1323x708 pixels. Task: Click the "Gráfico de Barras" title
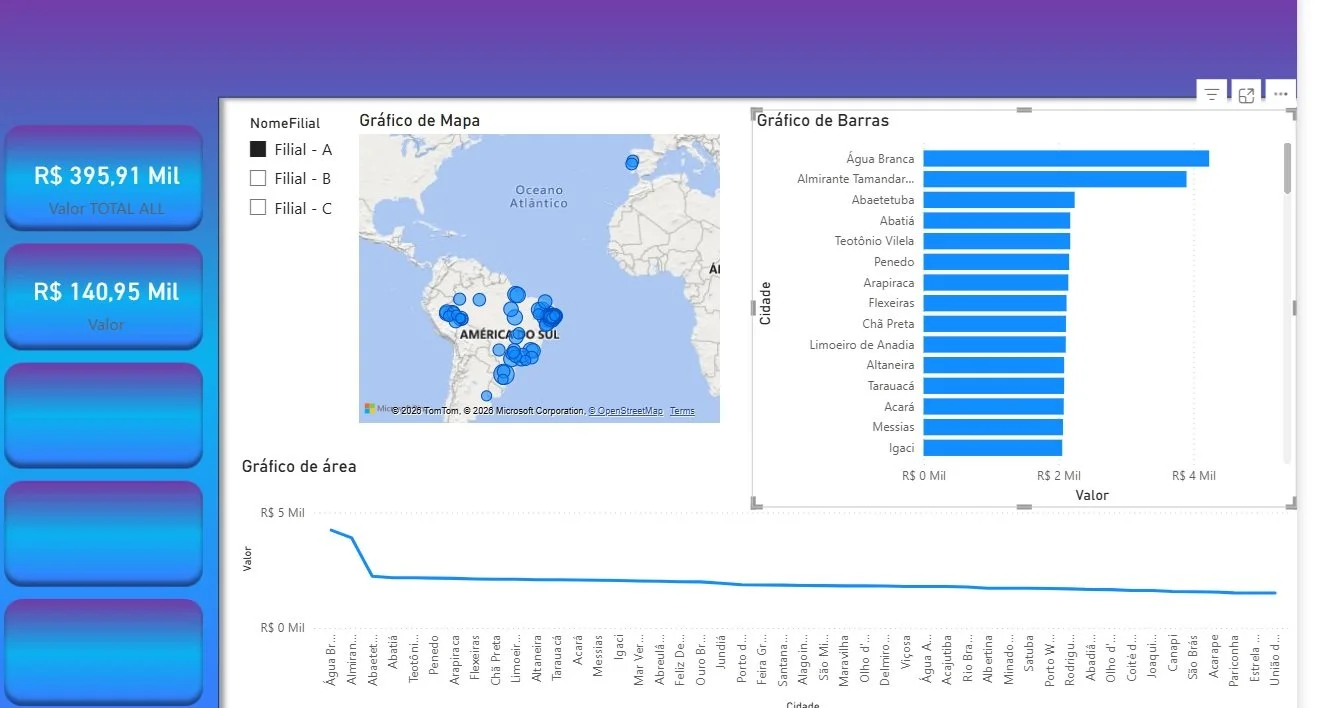point(823,120)
